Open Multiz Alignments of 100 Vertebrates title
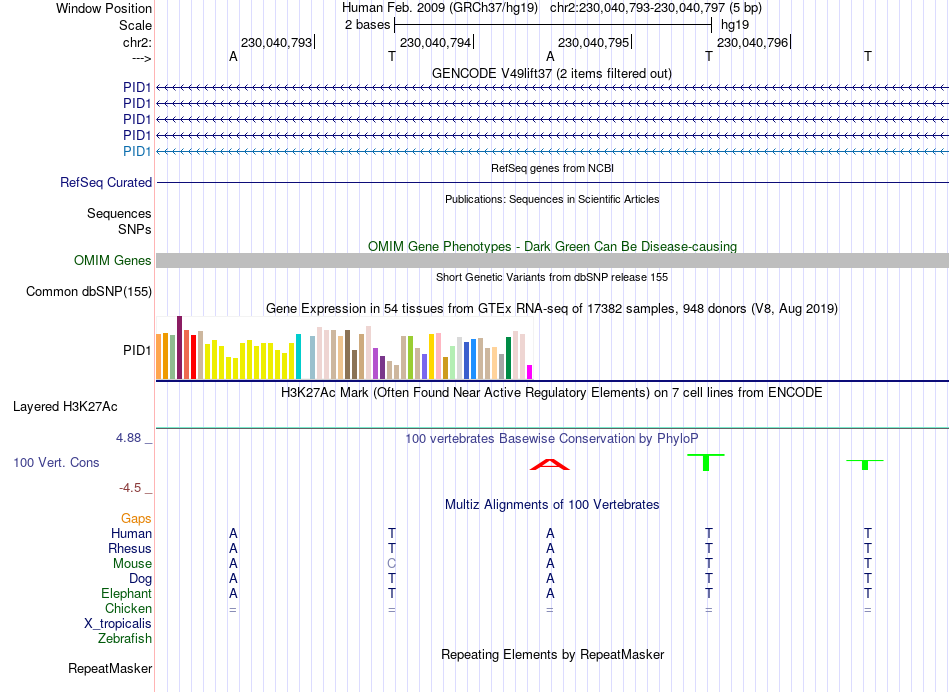Image resolution: width=950 pixels, height=692 pixels. click(552, 505)
